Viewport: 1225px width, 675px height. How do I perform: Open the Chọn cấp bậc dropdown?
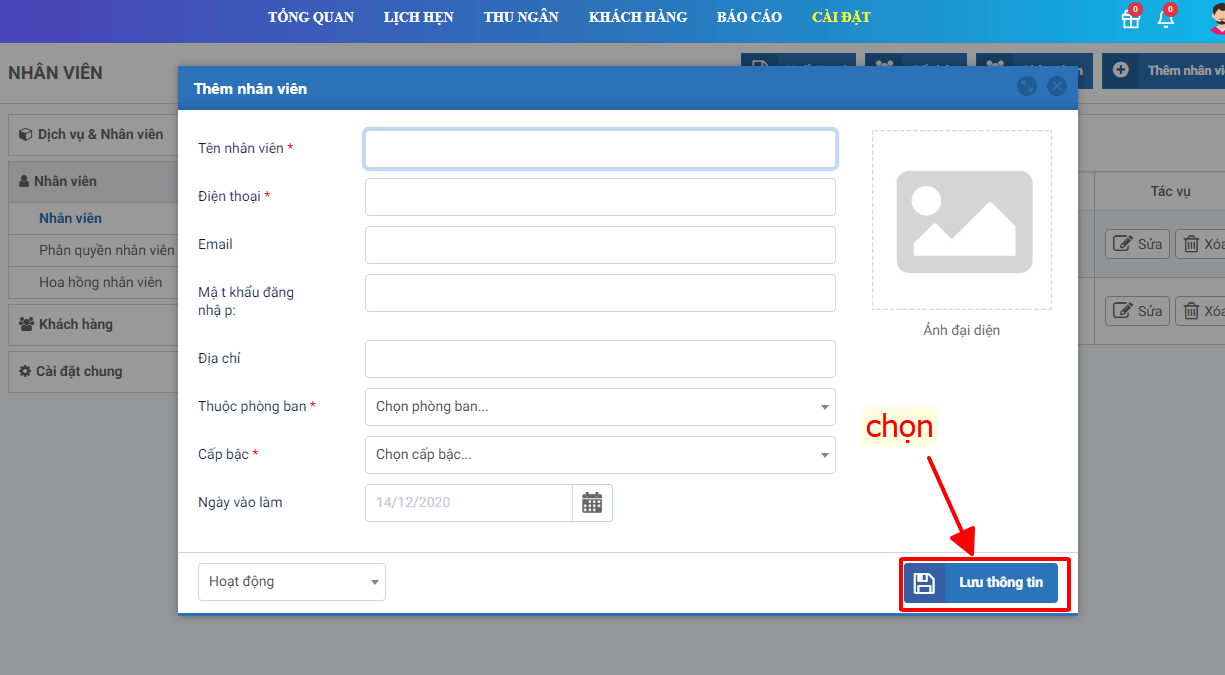600,455
